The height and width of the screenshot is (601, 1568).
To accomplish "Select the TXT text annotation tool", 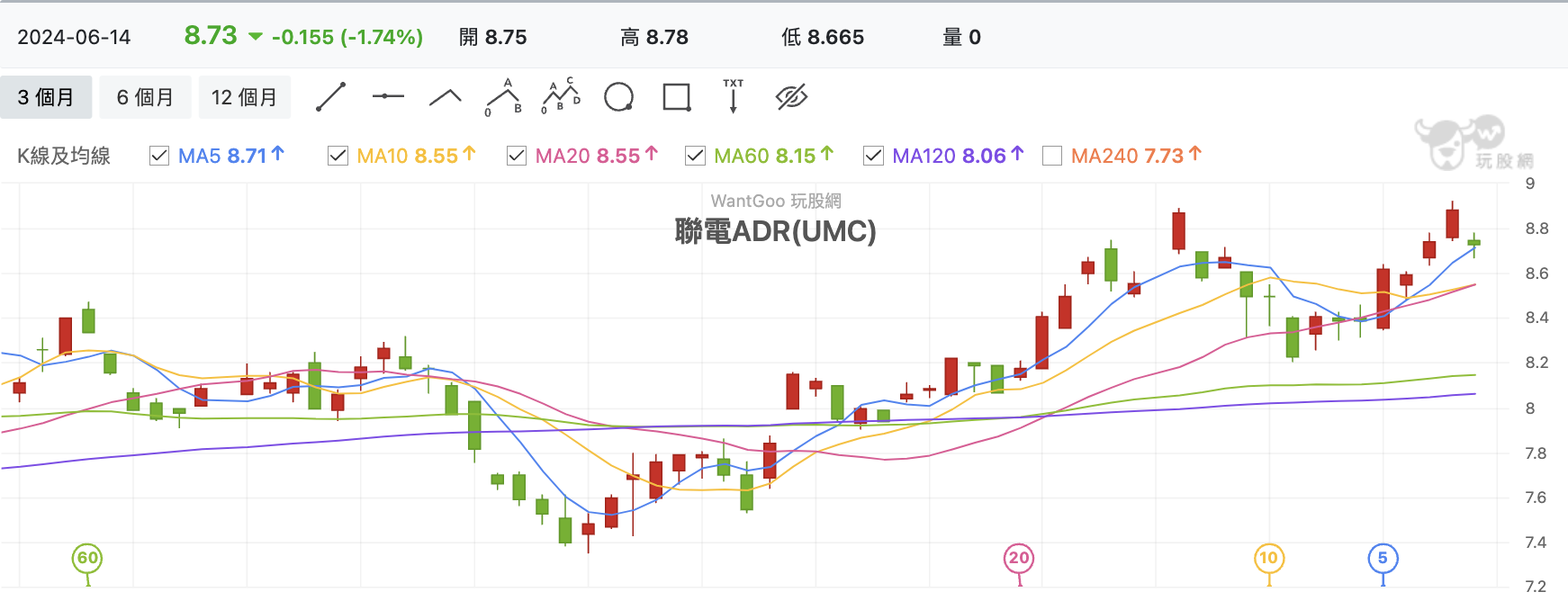I will [734, 96].
